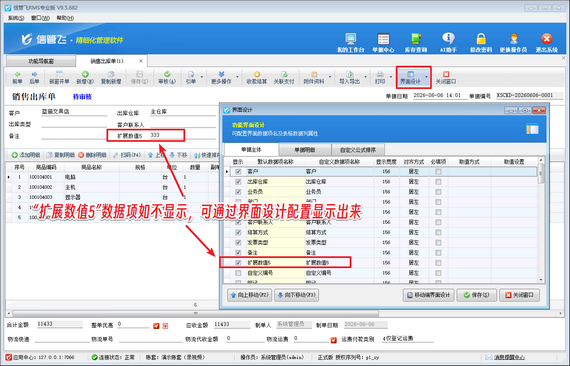The width and height of the screenshot is (570, 366).
Task: Toggle 显示 checkbox for 客户 row
Action: pos(238,172)
